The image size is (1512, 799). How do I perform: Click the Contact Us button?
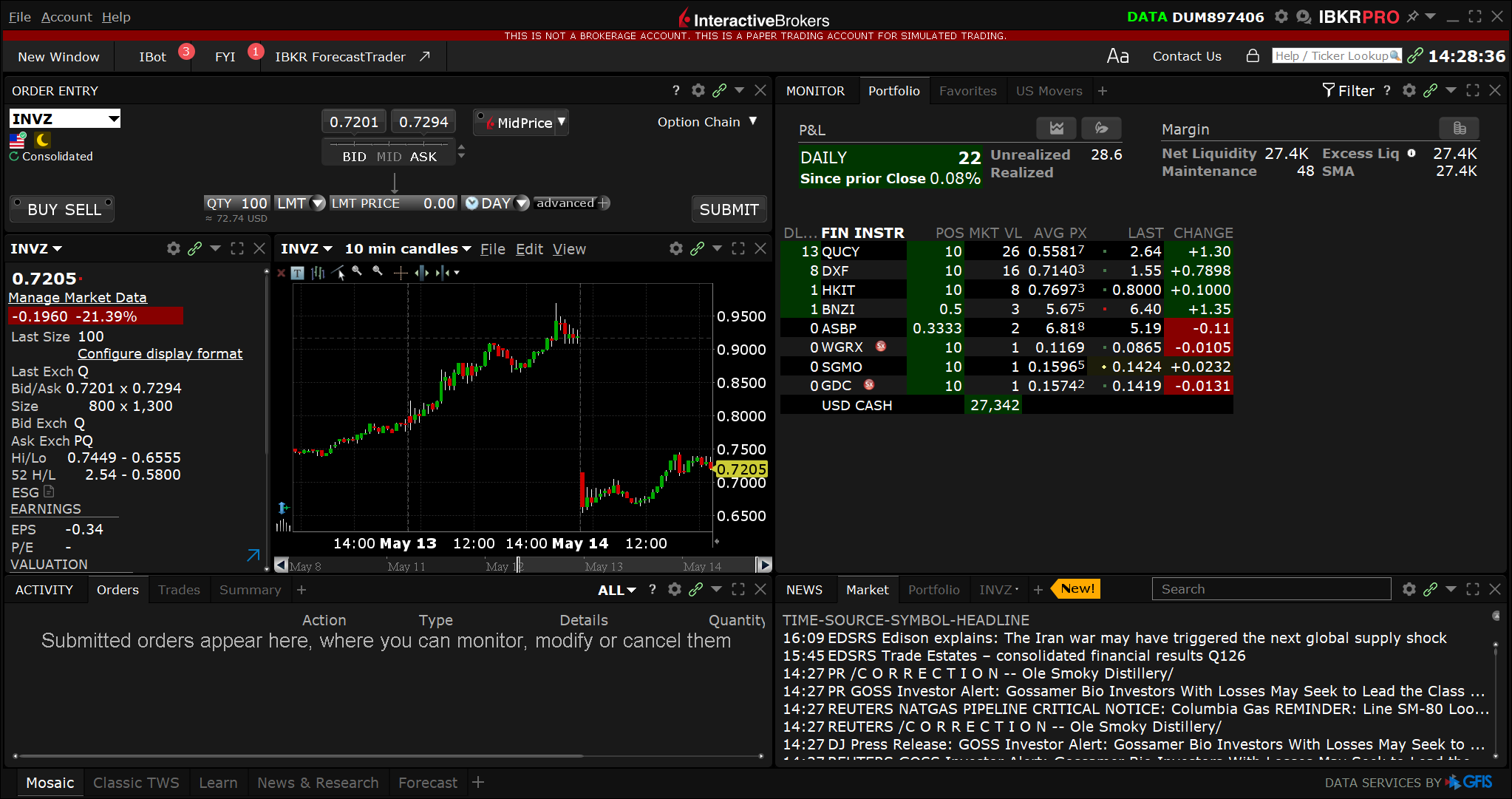coord(1187,56)
